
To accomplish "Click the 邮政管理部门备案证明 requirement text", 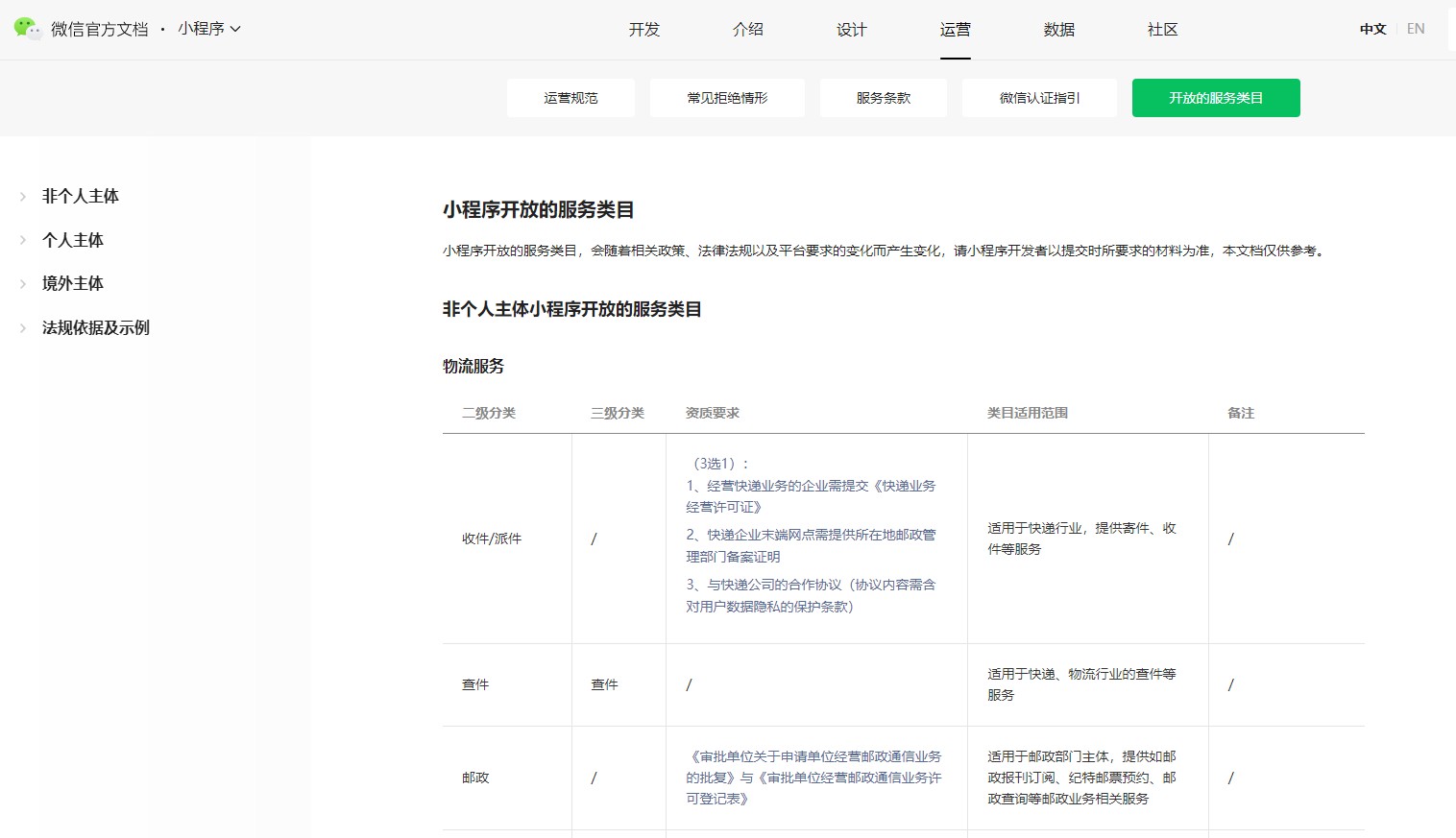I will coord(811,545).
